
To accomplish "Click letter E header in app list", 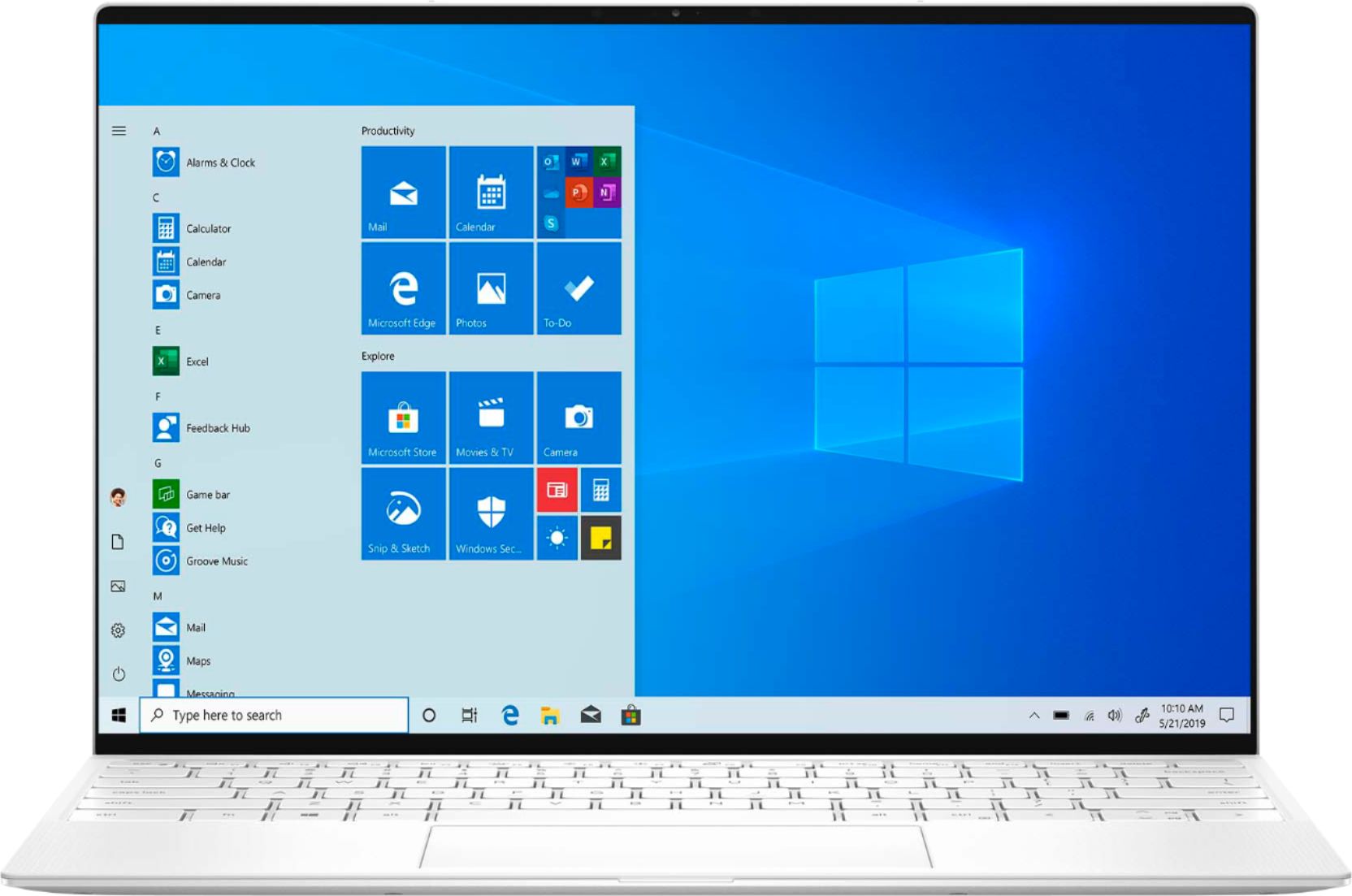I will (158, 330).
